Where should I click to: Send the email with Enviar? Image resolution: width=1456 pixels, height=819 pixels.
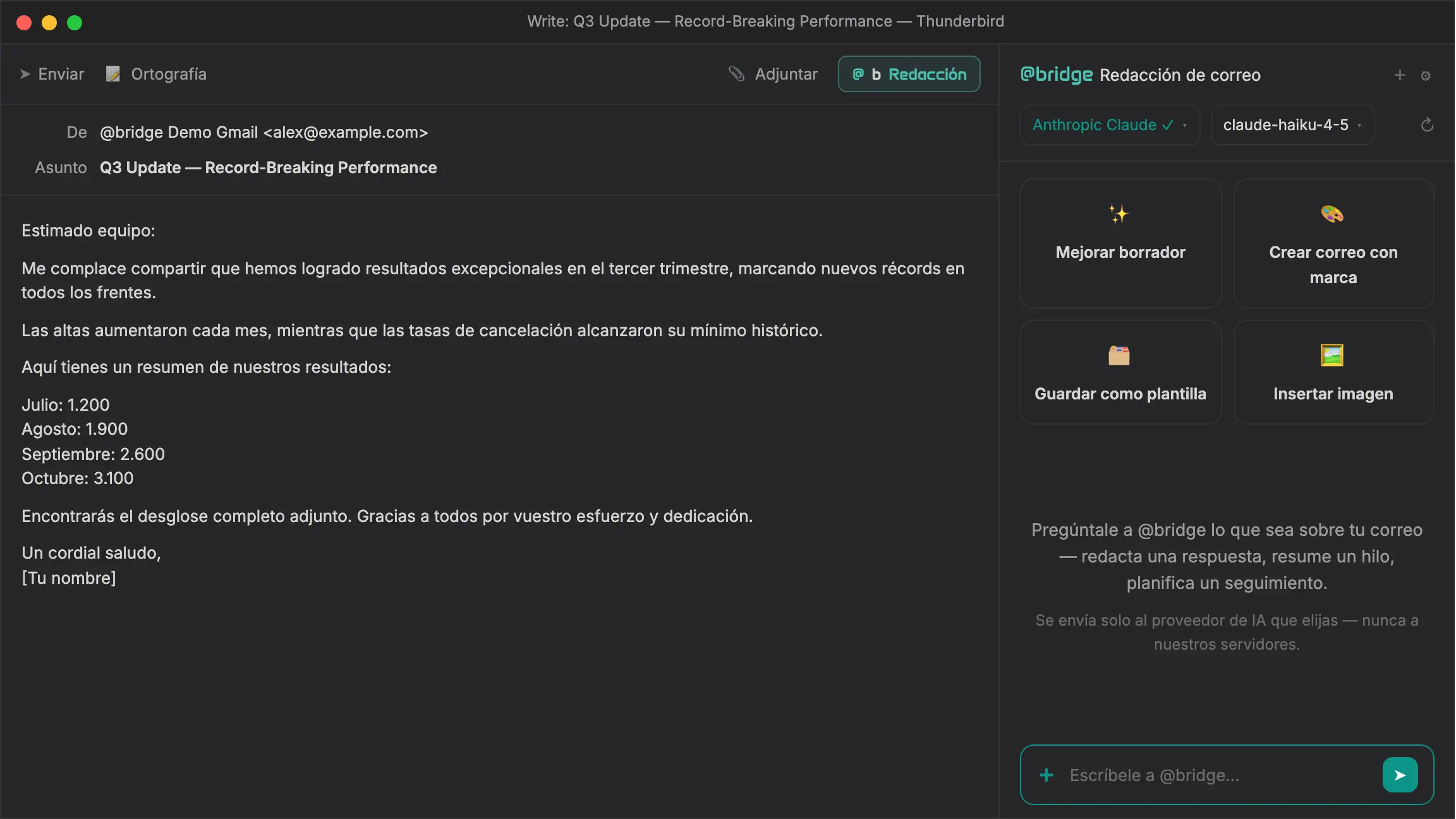[52, 74]
